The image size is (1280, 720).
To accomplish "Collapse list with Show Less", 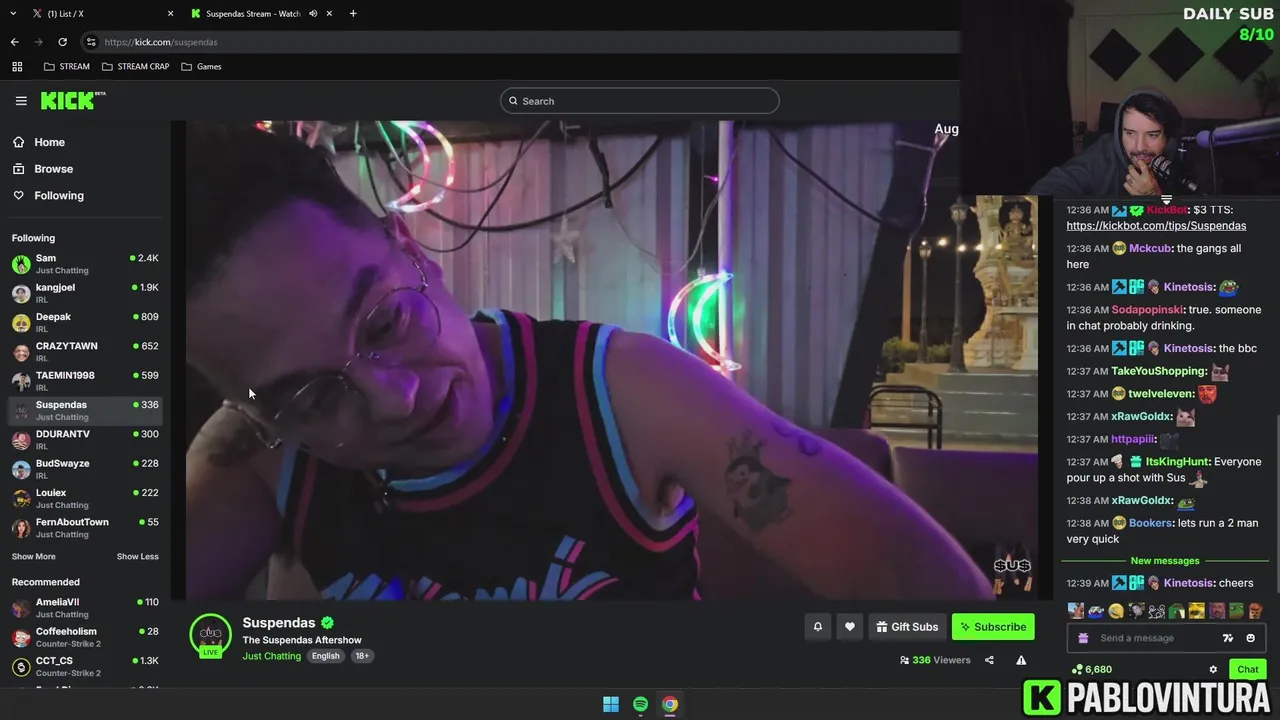I will [x=137, y=557].
